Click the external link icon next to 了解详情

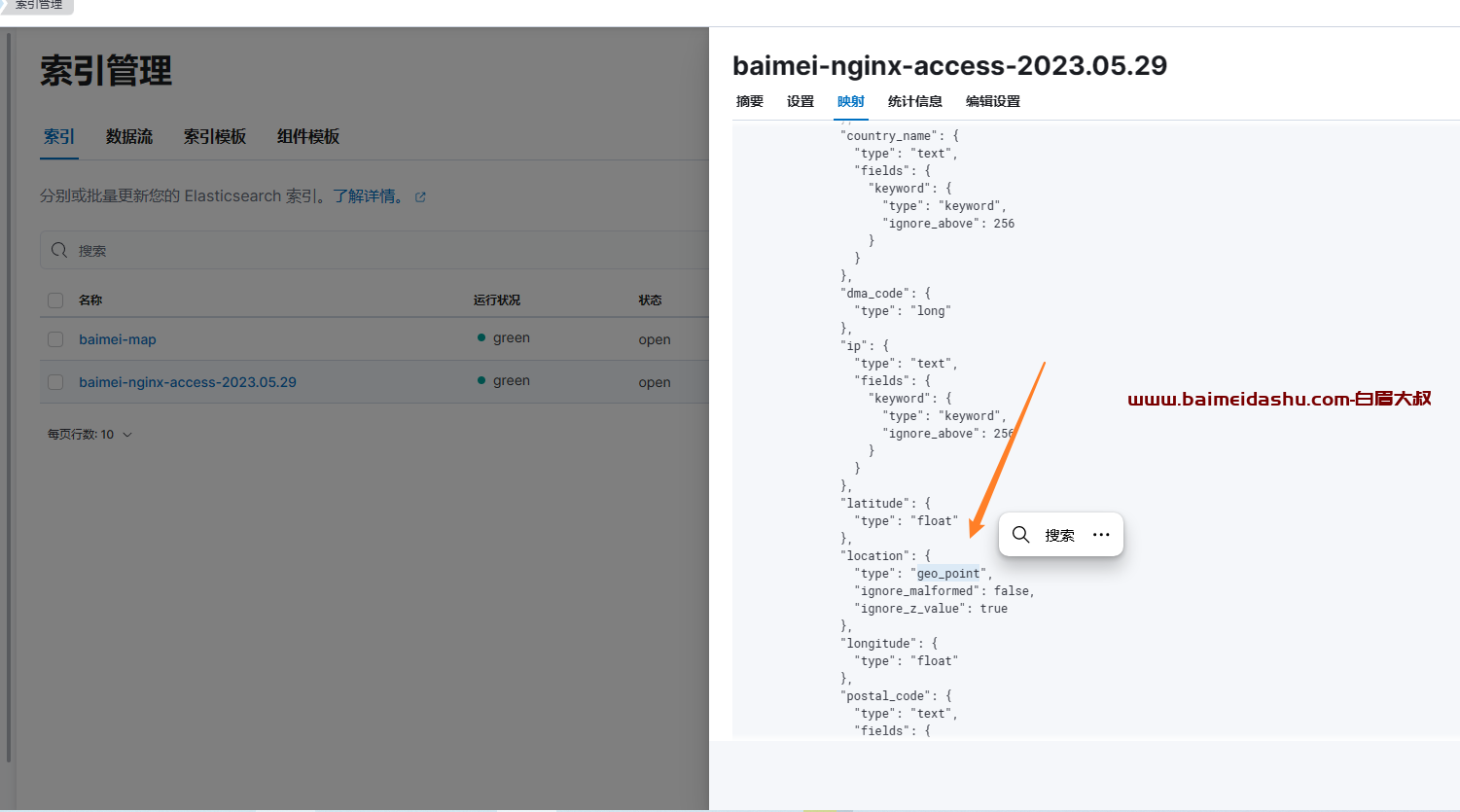(x=420, y=196)
